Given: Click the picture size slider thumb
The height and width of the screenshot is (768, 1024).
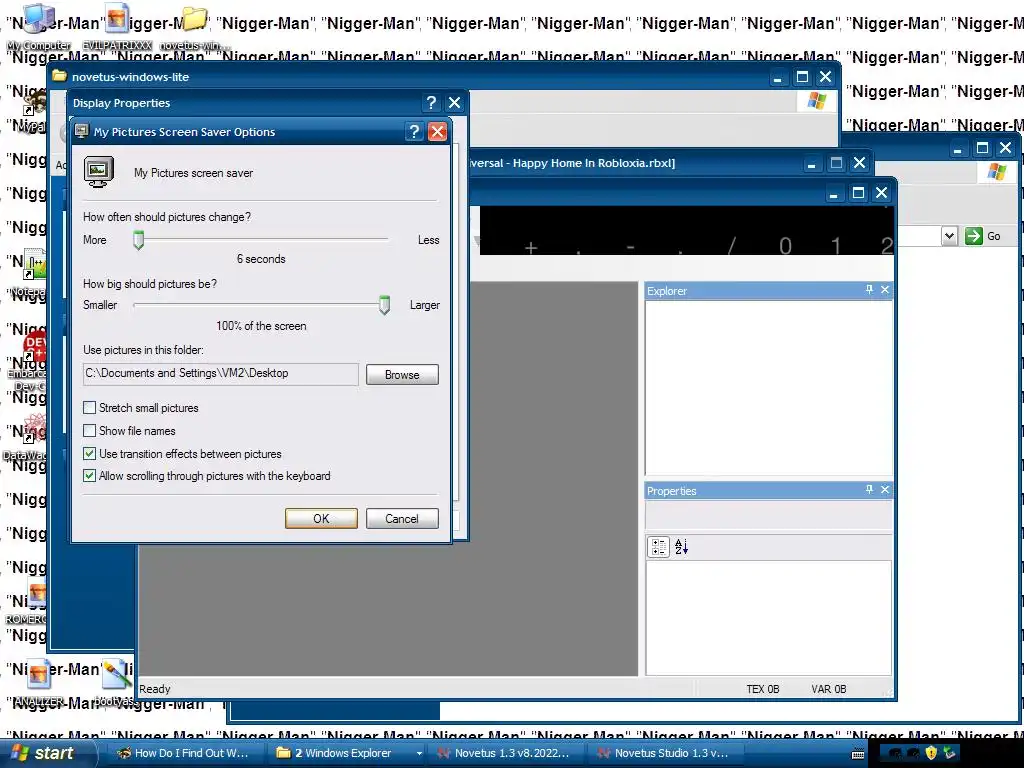Looking at the screenshot, I should (385, 305).
